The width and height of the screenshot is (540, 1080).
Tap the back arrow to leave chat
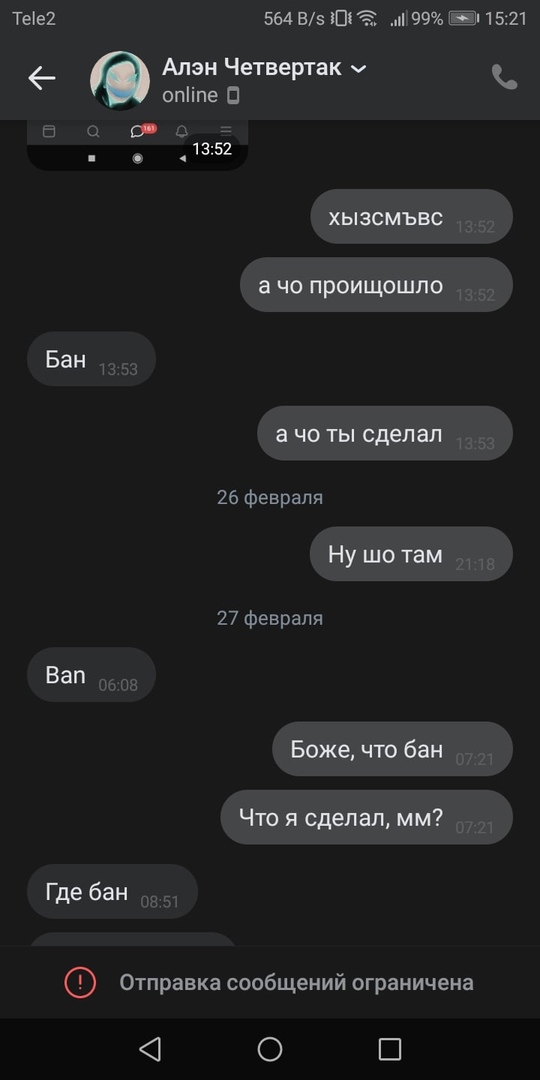click(41, 79)
